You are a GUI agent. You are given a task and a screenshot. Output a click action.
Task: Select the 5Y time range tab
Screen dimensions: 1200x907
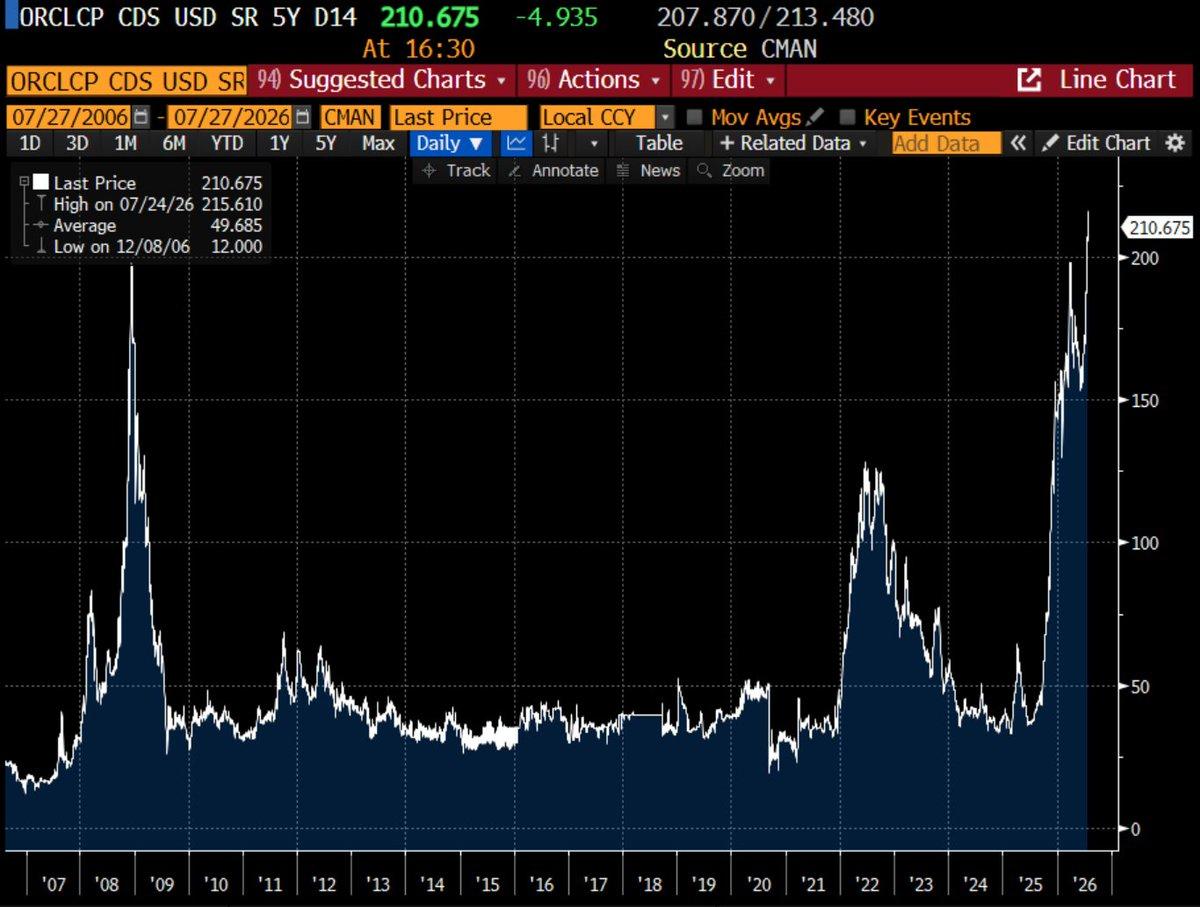(326, 143)
